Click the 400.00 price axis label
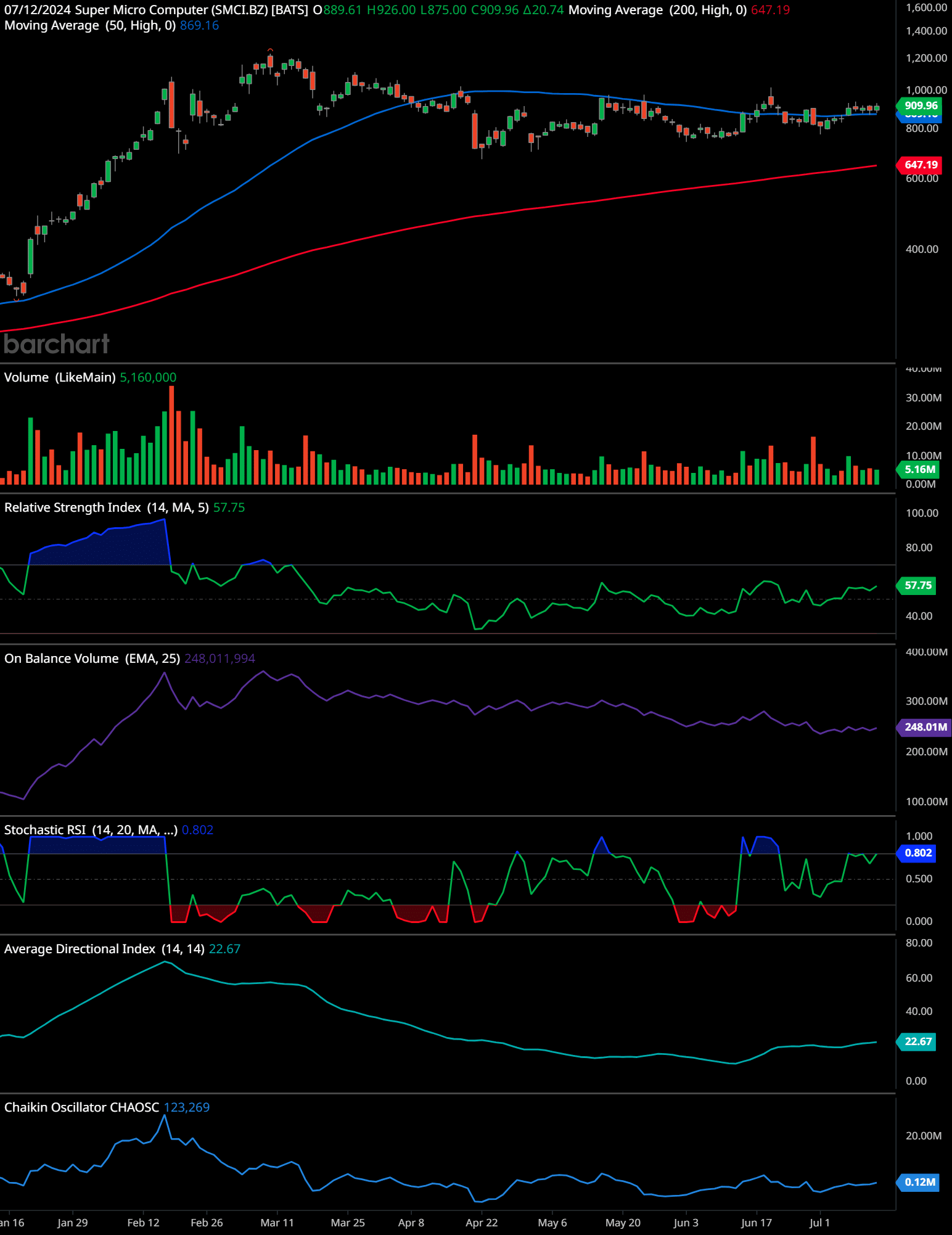The image size is (952, 1235). (x=922, y=249)
